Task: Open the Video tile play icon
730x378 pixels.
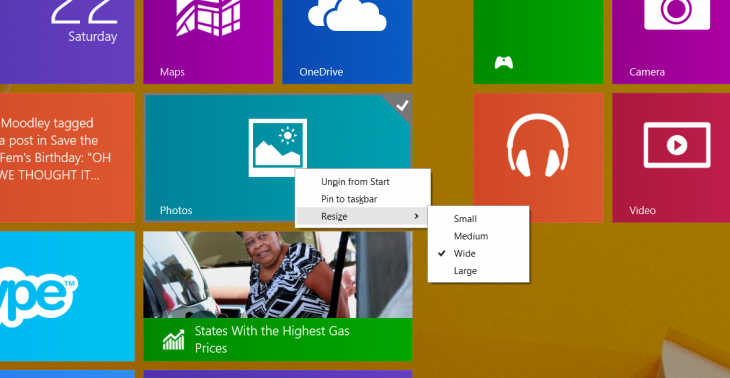Action: coord(677,145)
